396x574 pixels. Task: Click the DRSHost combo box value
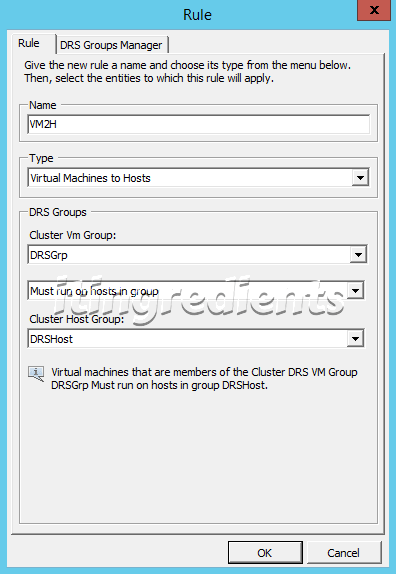click(x=196, y=339)
